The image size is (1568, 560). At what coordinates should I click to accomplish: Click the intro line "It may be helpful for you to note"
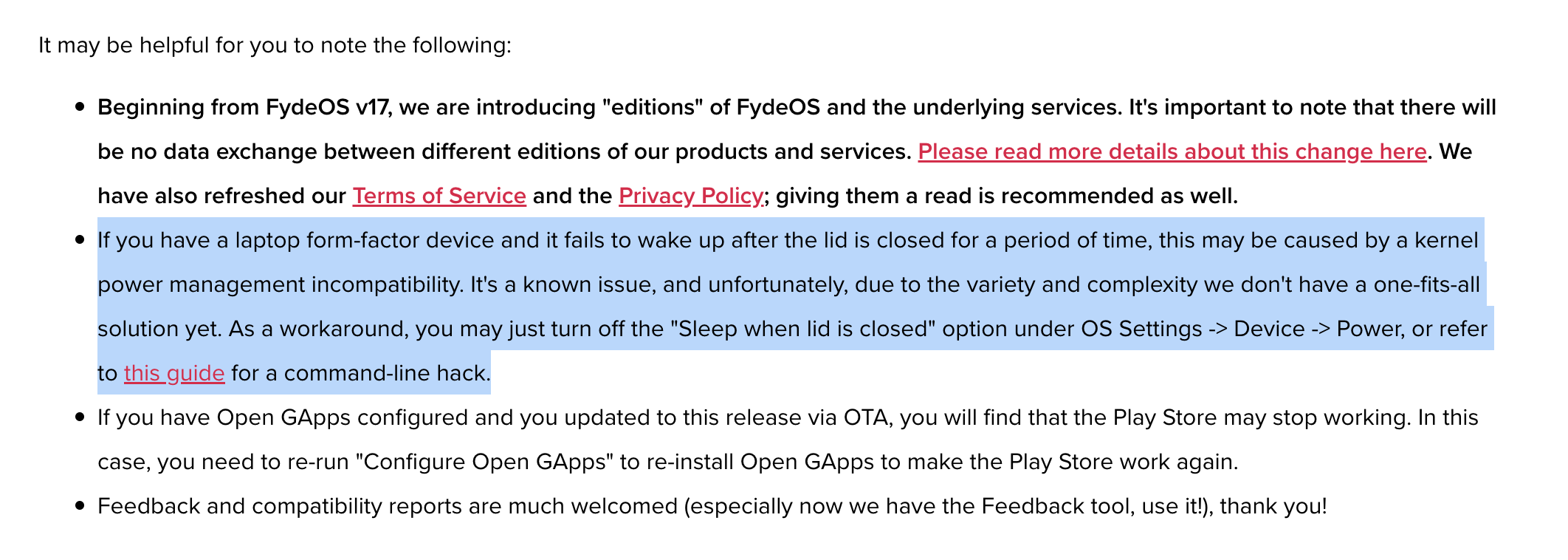(x=275, y=45)
